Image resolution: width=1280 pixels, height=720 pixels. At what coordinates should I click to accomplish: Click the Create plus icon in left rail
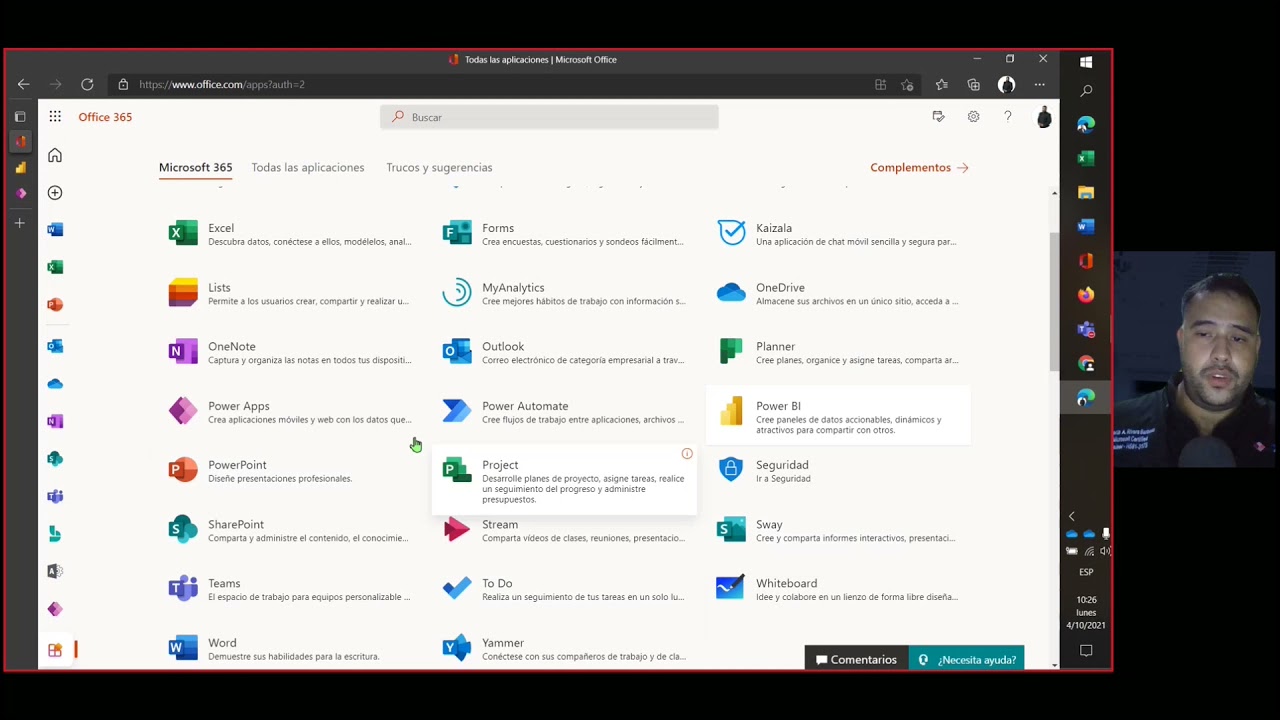click(x=55, y=192)
